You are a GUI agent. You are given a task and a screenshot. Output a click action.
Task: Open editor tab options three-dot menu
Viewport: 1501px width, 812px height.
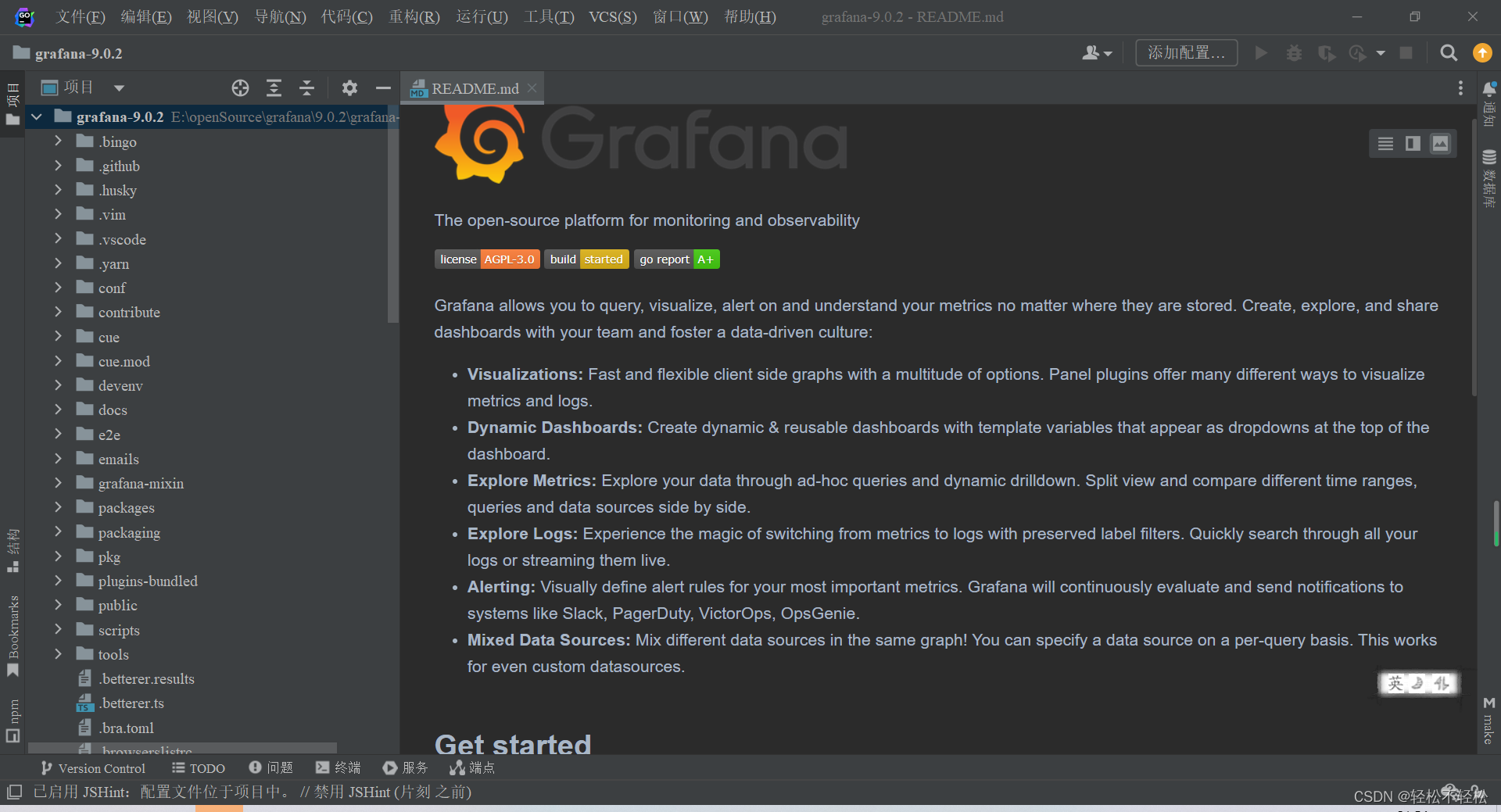pyautogui.click(x=1460, y=88)
